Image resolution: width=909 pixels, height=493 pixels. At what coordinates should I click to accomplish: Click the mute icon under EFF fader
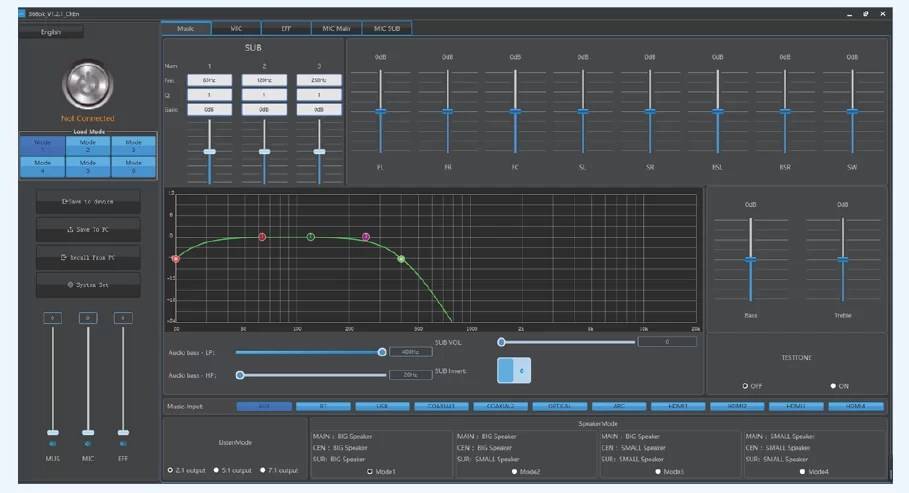[123, 444]
